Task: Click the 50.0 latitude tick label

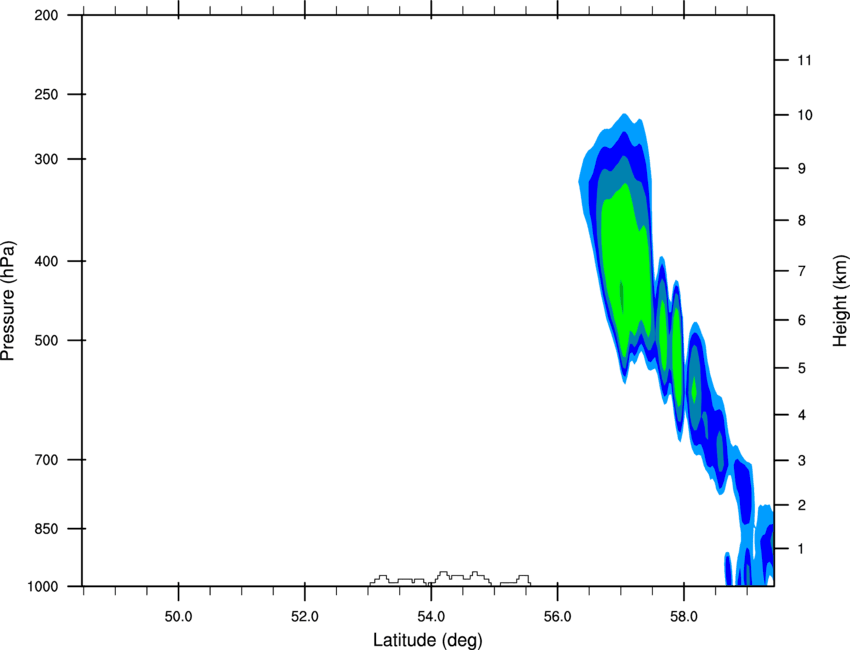Action: [178, 617]
